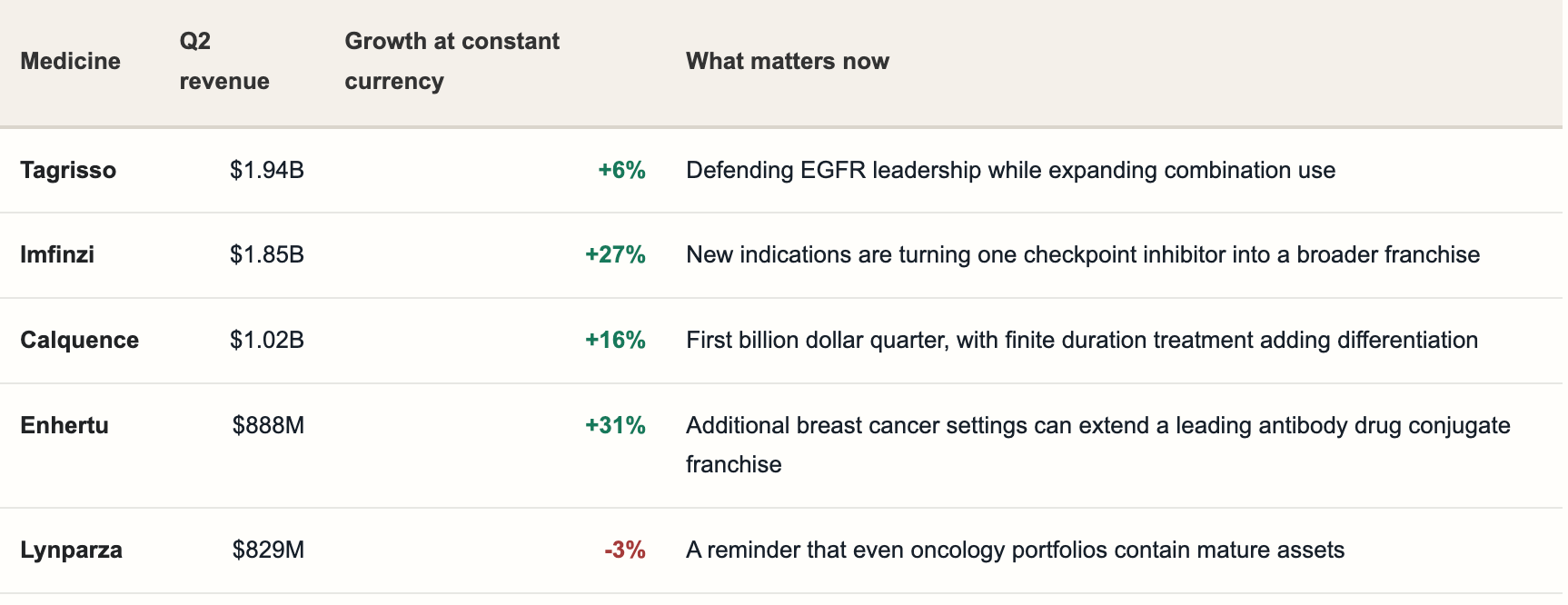This screenshot has width=1568, height=605.
Task: Select the Imfinzi medicine name
Action: (57, 254)
